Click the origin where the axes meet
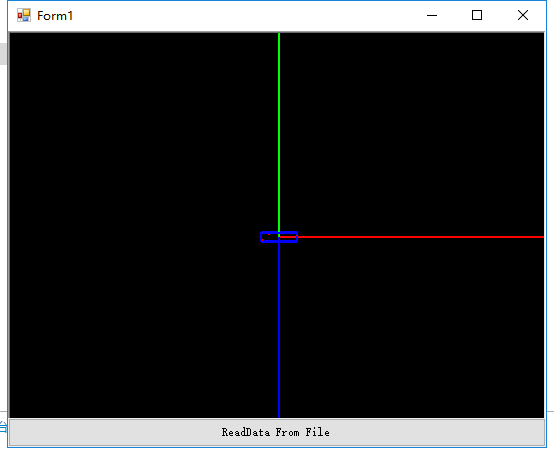This screenshot has width=554, height=455. pyautogui.click(x=279, y=237)
